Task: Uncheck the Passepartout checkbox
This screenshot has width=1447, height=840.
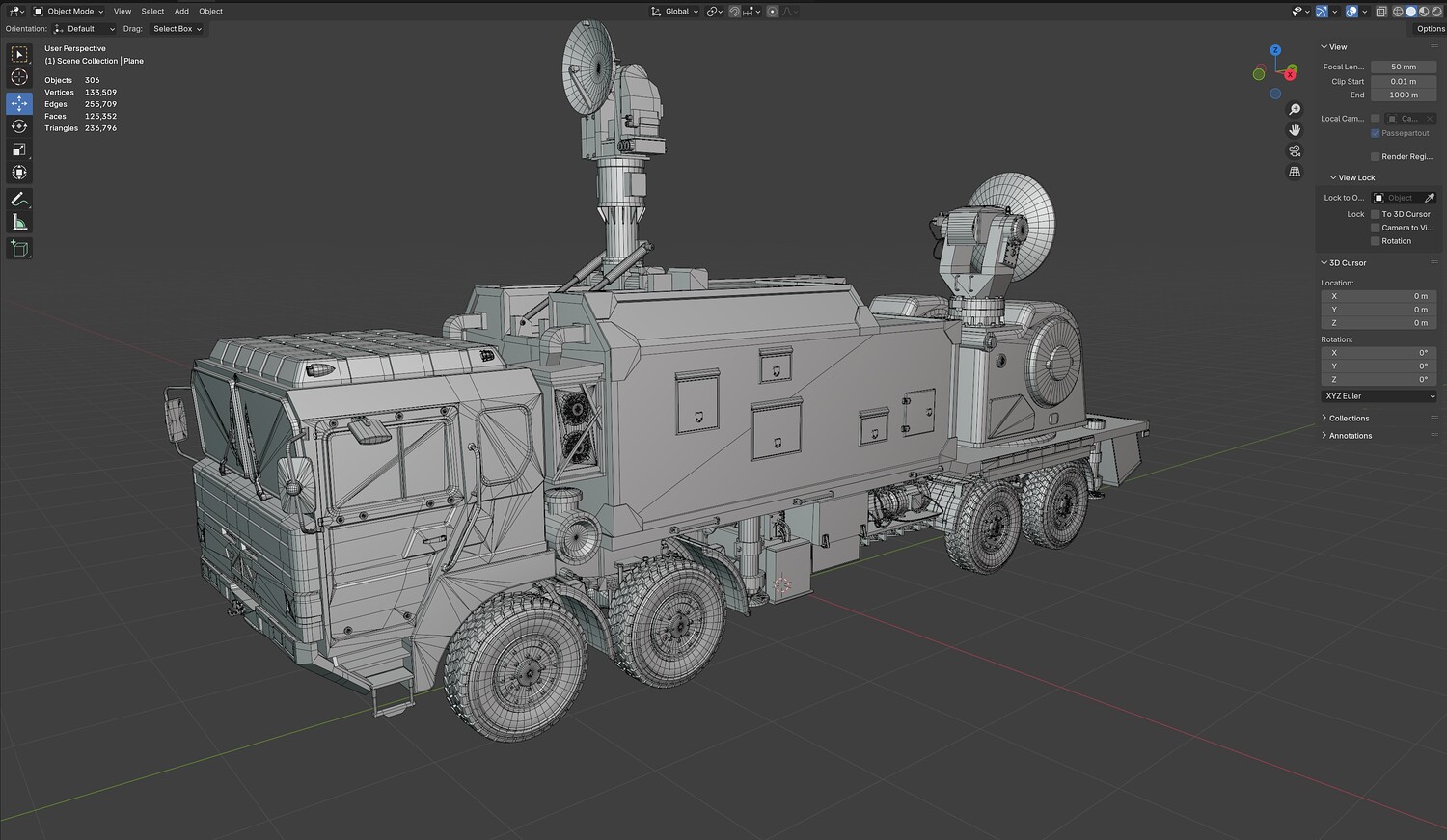Action: [1376, 133]
